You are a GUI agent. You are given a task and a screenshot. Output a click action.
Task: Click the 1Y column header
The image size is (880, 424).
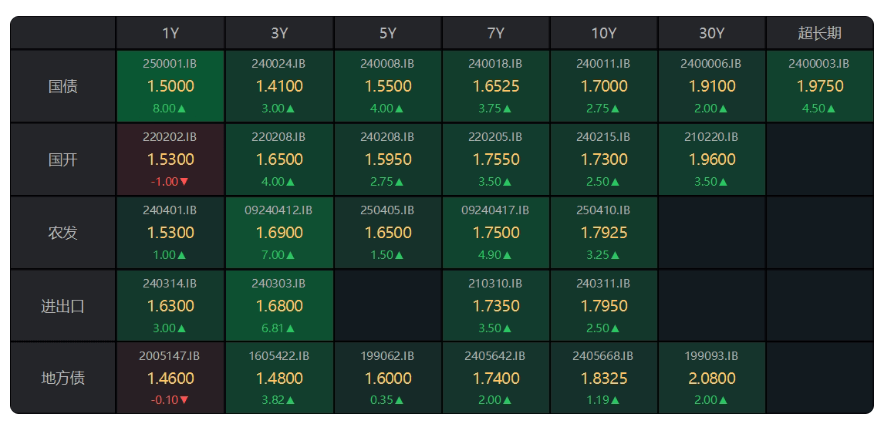171,33
